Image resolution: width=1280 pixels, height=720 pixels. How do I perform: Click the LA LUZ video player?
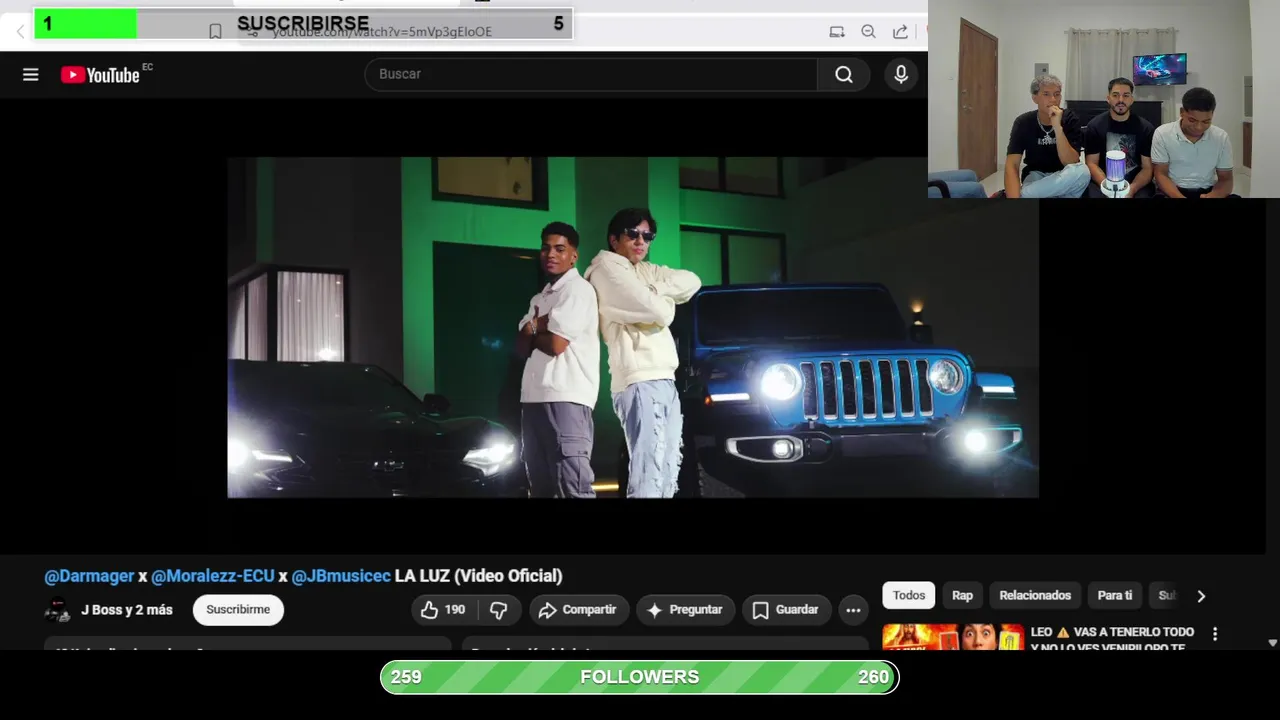coord(633,327)
